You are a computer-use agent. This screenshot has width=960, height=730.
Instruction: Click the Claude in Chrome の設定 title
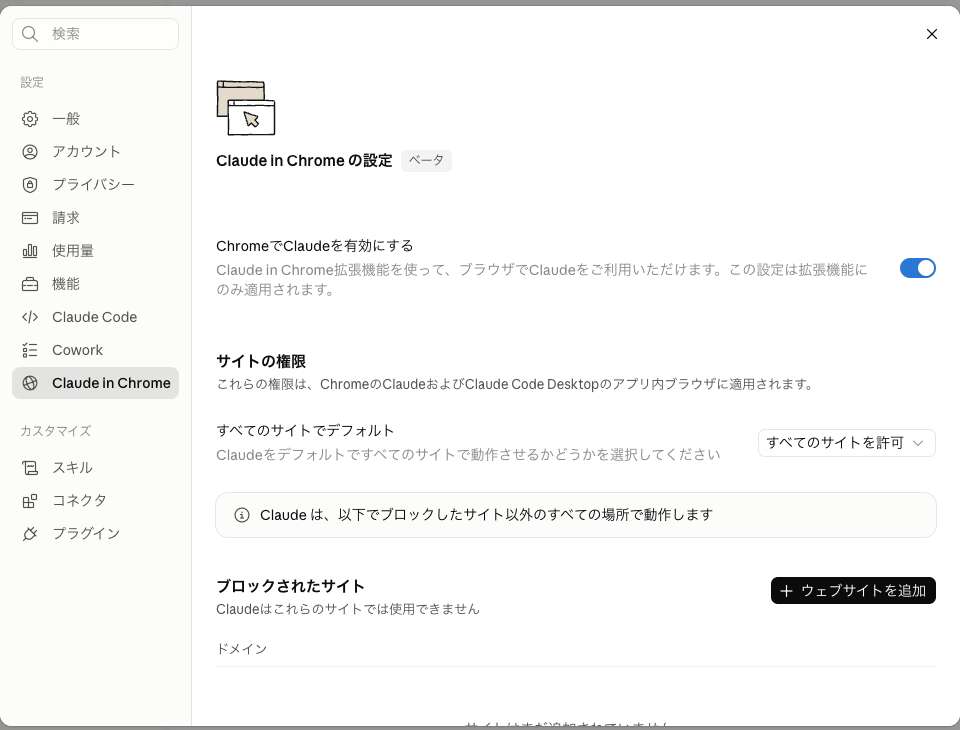[304, 160]
